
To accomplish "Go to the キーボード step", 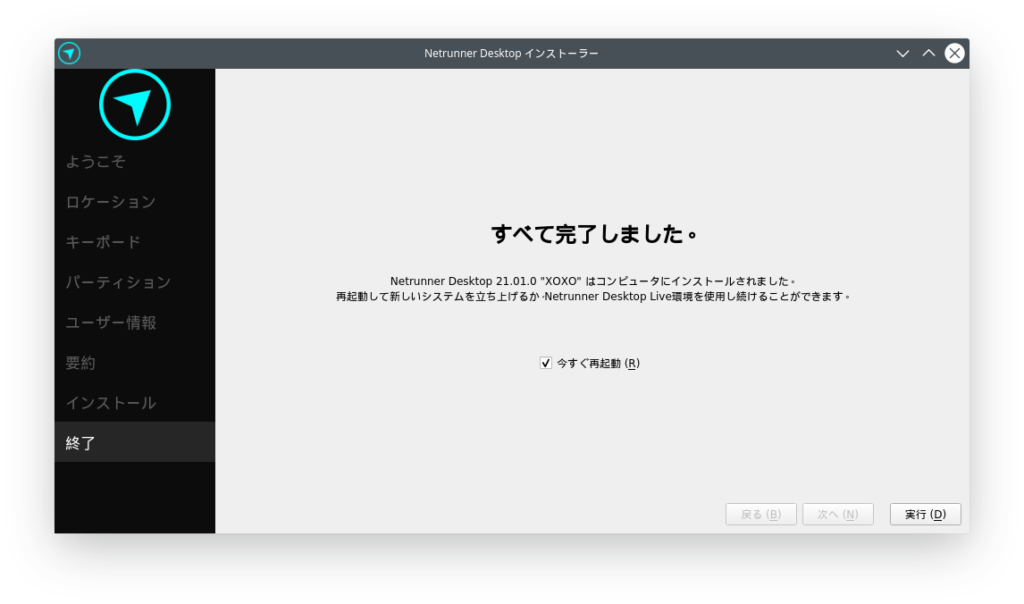I will coord(103,242).
